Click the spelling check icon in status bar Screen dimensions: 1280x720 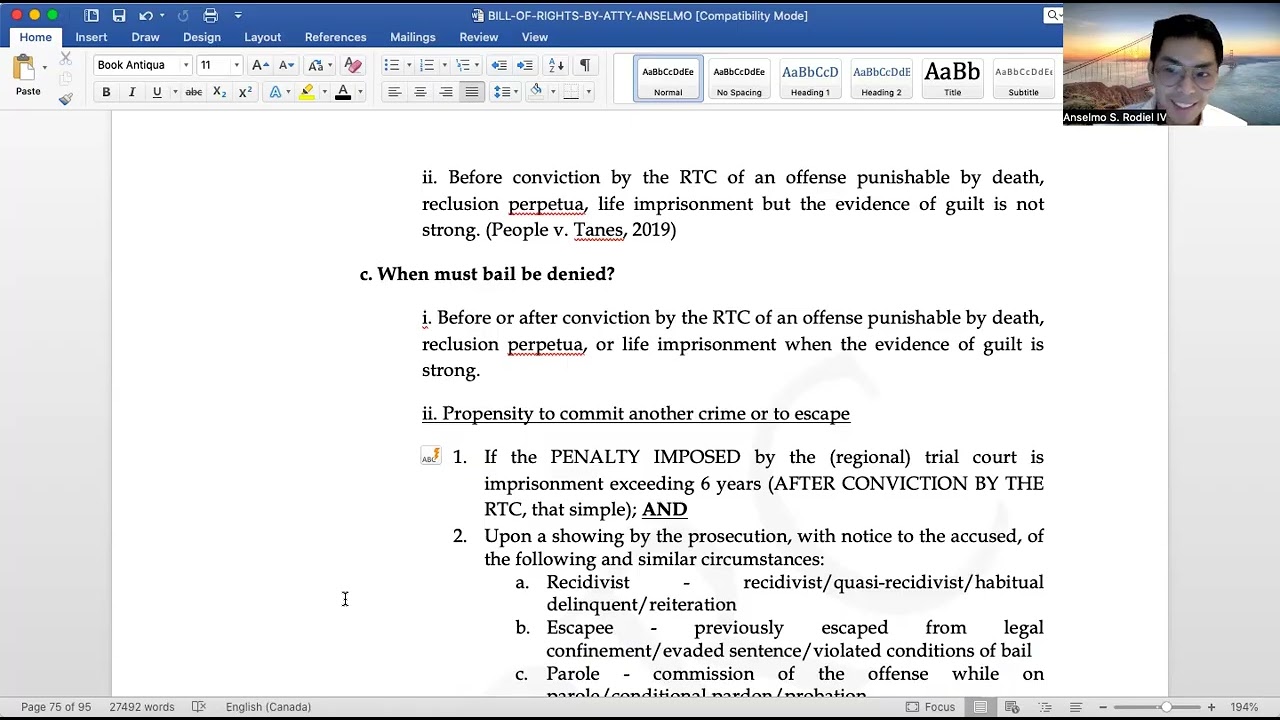198,707
